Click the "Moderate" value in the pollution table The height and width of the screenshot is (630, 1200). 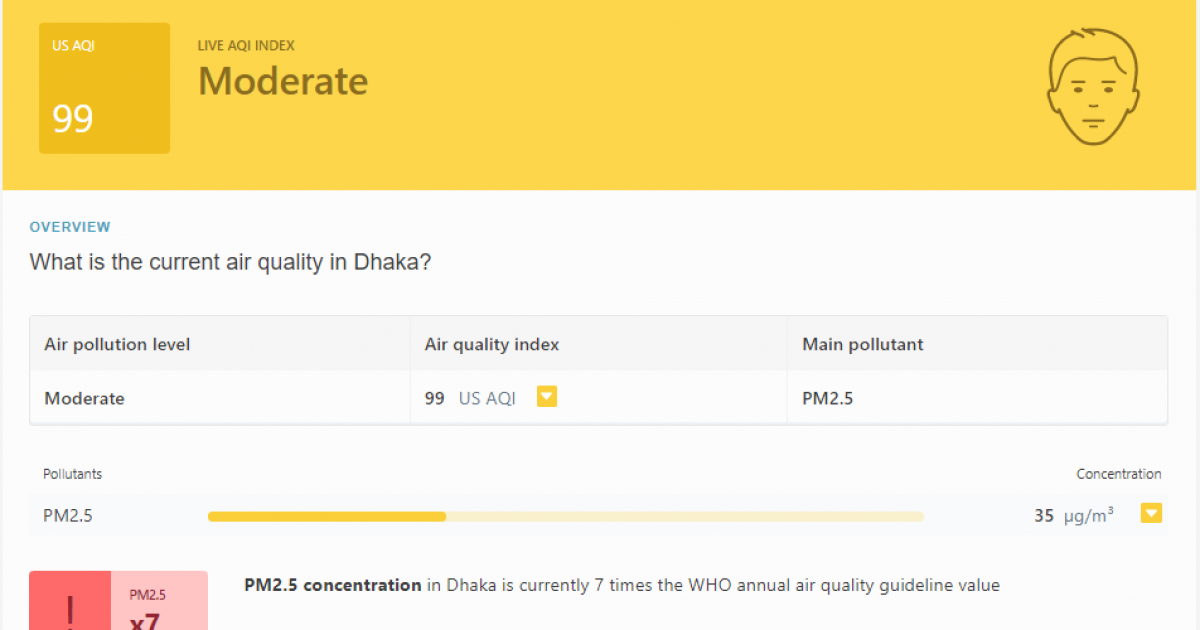[x=84, y=398]
